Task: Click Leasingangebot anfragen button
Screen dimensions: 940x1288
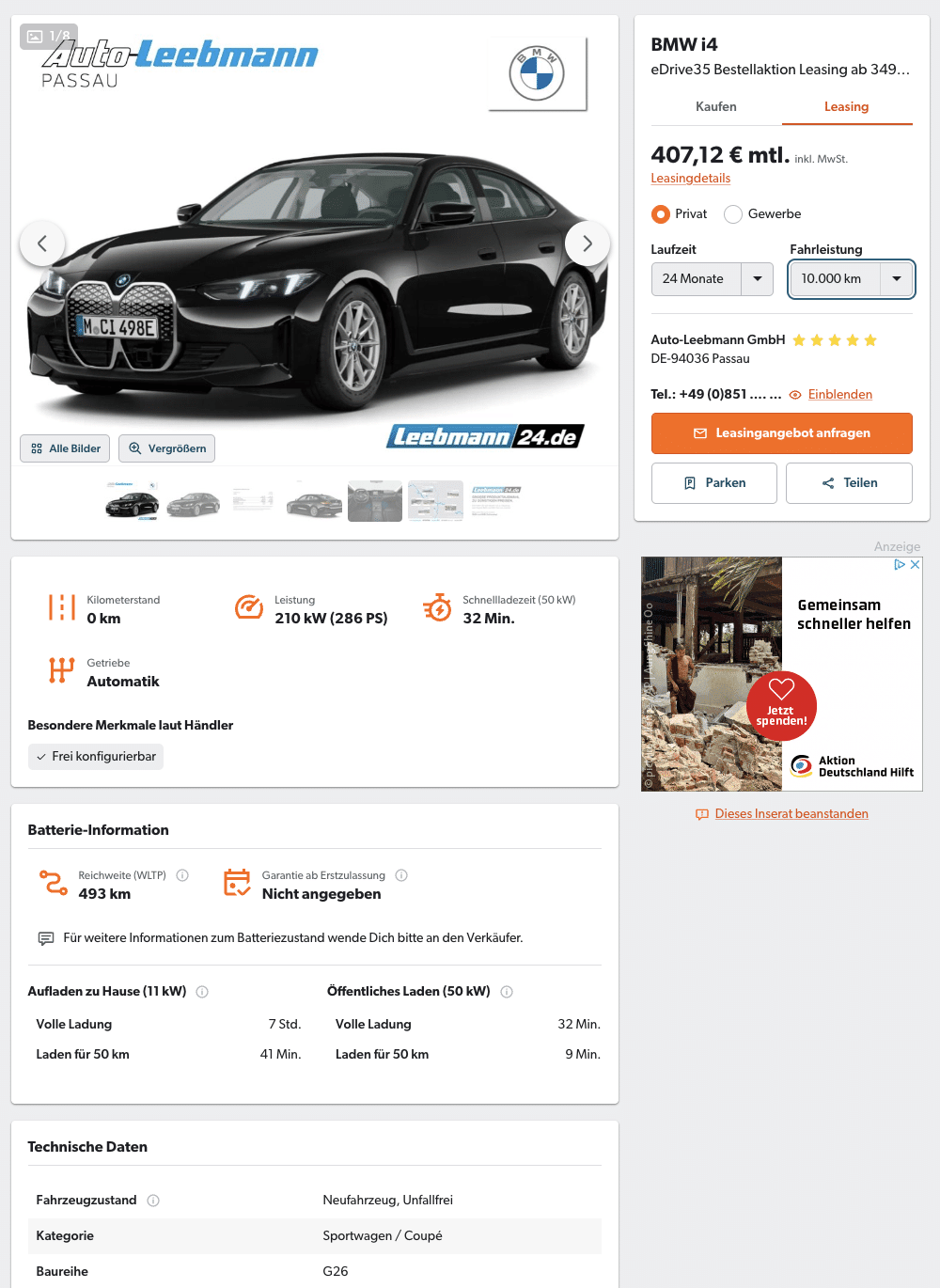Action: click(782, 433)
